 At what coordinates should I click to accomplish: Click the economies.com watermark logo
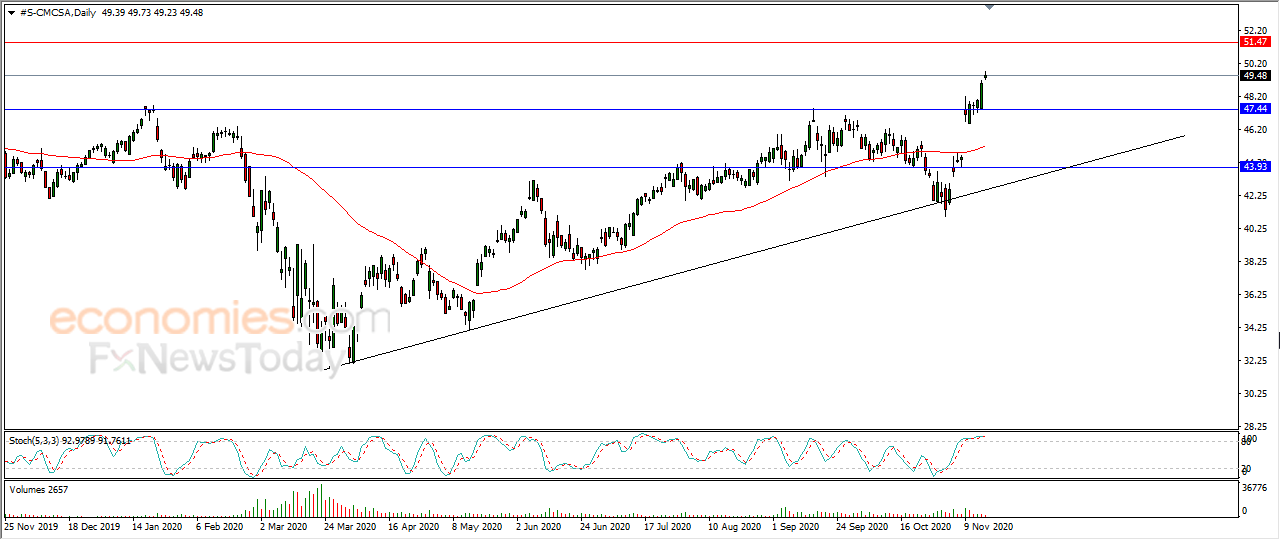219,320
